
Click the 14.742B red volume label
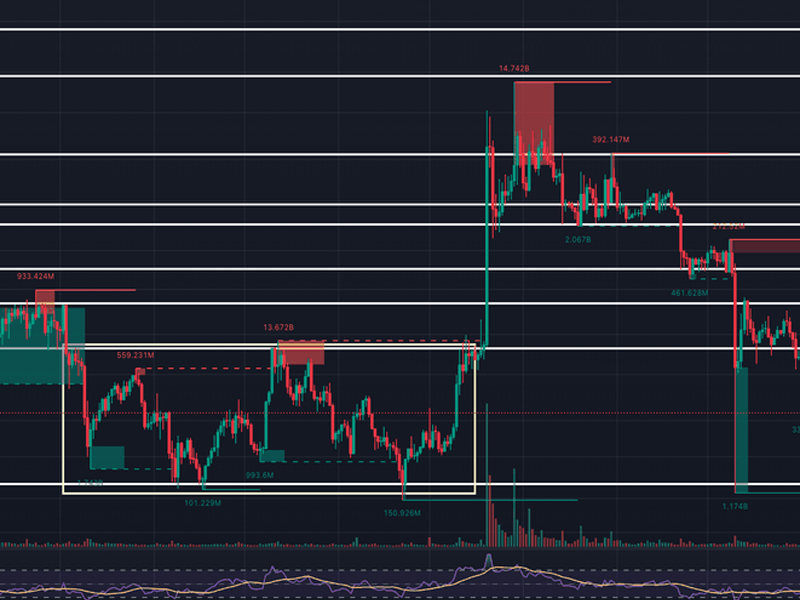[x=513, y=69]
